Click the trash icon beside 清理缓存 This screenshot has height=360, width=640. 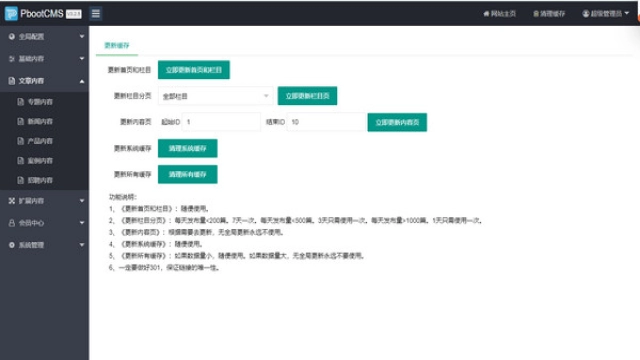click(536, 14)
